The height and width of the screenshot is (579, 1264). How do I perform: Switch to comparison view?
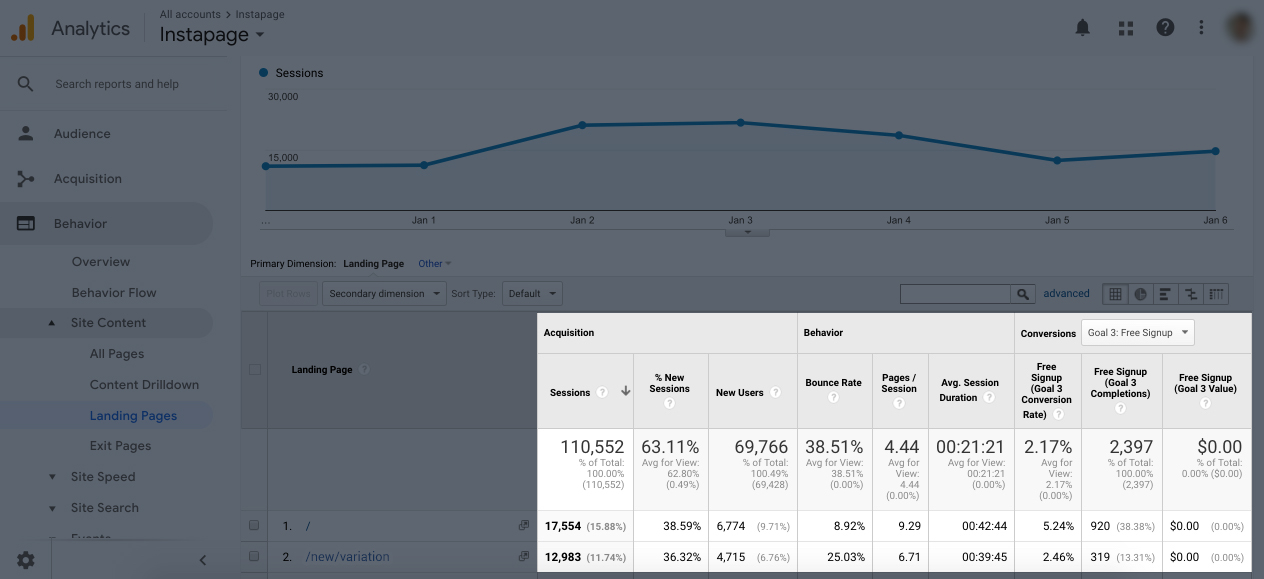pos(1190,293)
